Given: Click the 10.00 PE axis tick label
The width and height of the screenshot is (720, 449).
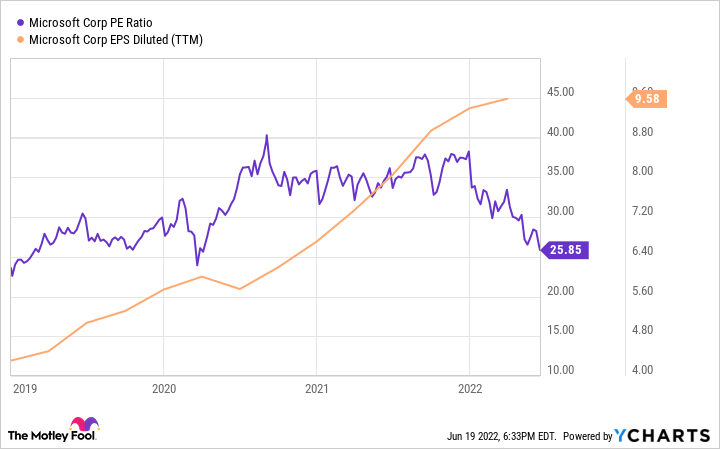Looking at the screenshot, I should point(560,370).
